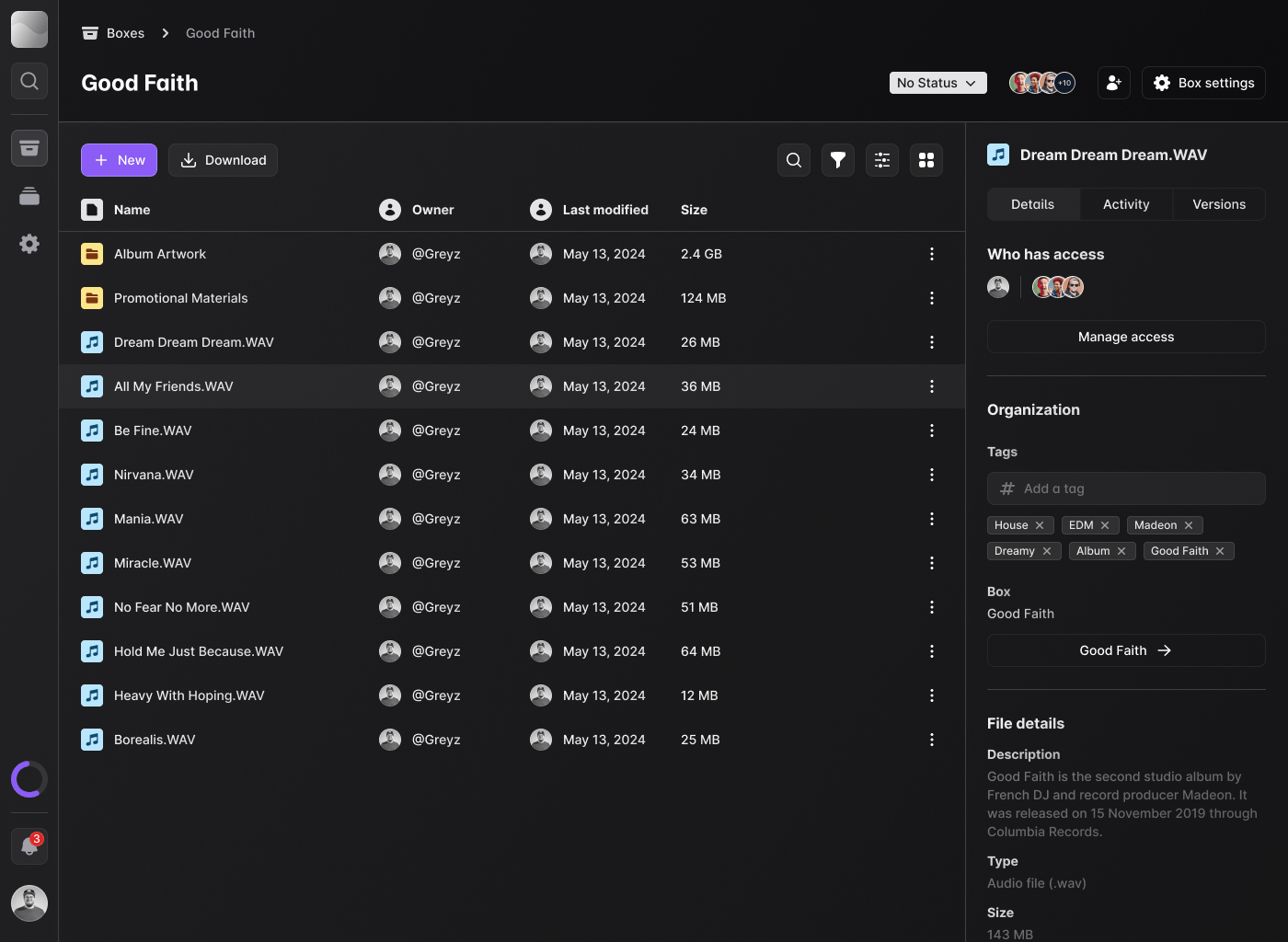The height and width of the screenshot is (942, 1288).
Task: Click the add member icon in header
Action: click(x=1113, y=83)
